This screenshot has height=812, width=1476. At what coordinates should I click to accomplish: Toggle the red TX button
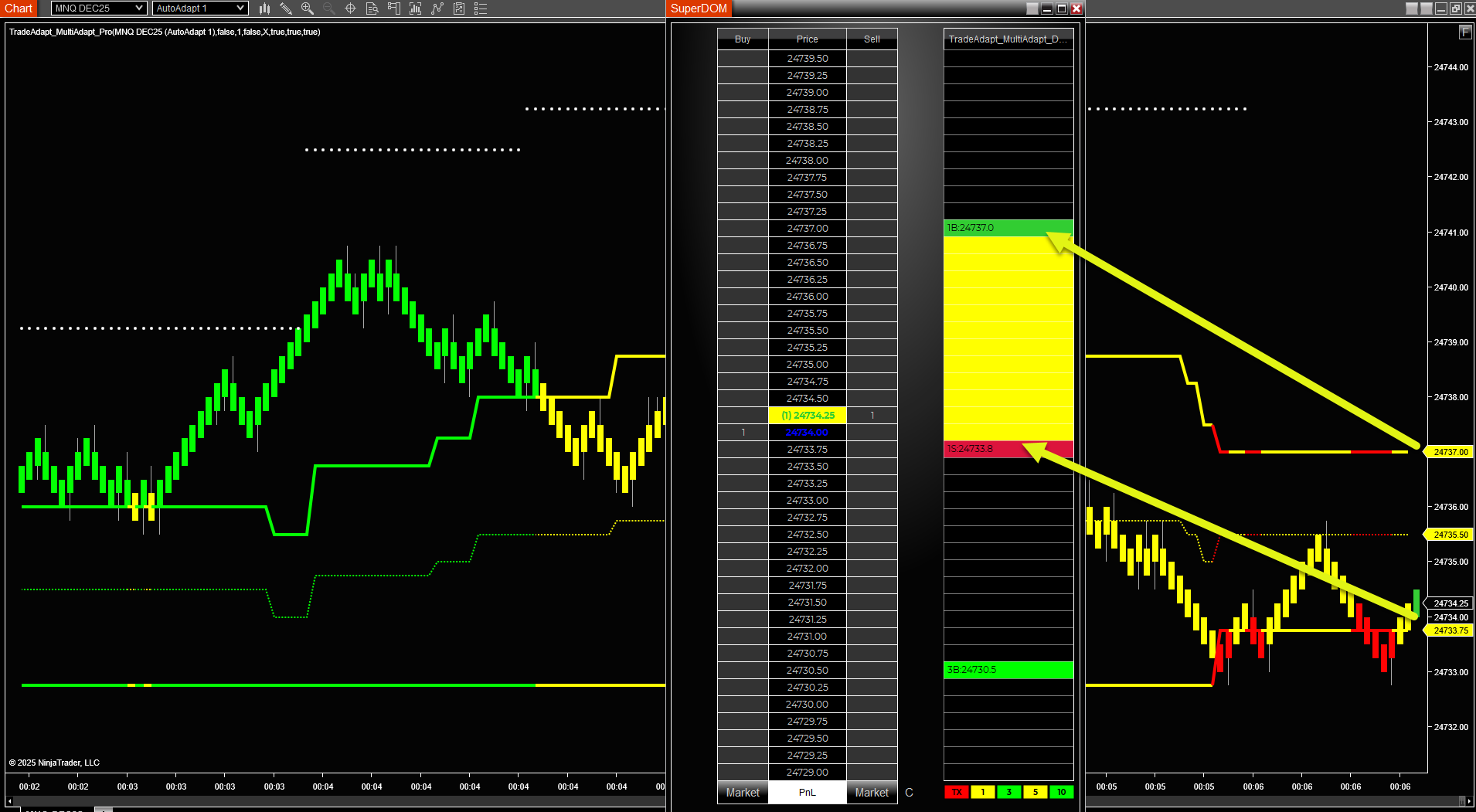pos(956,792)
